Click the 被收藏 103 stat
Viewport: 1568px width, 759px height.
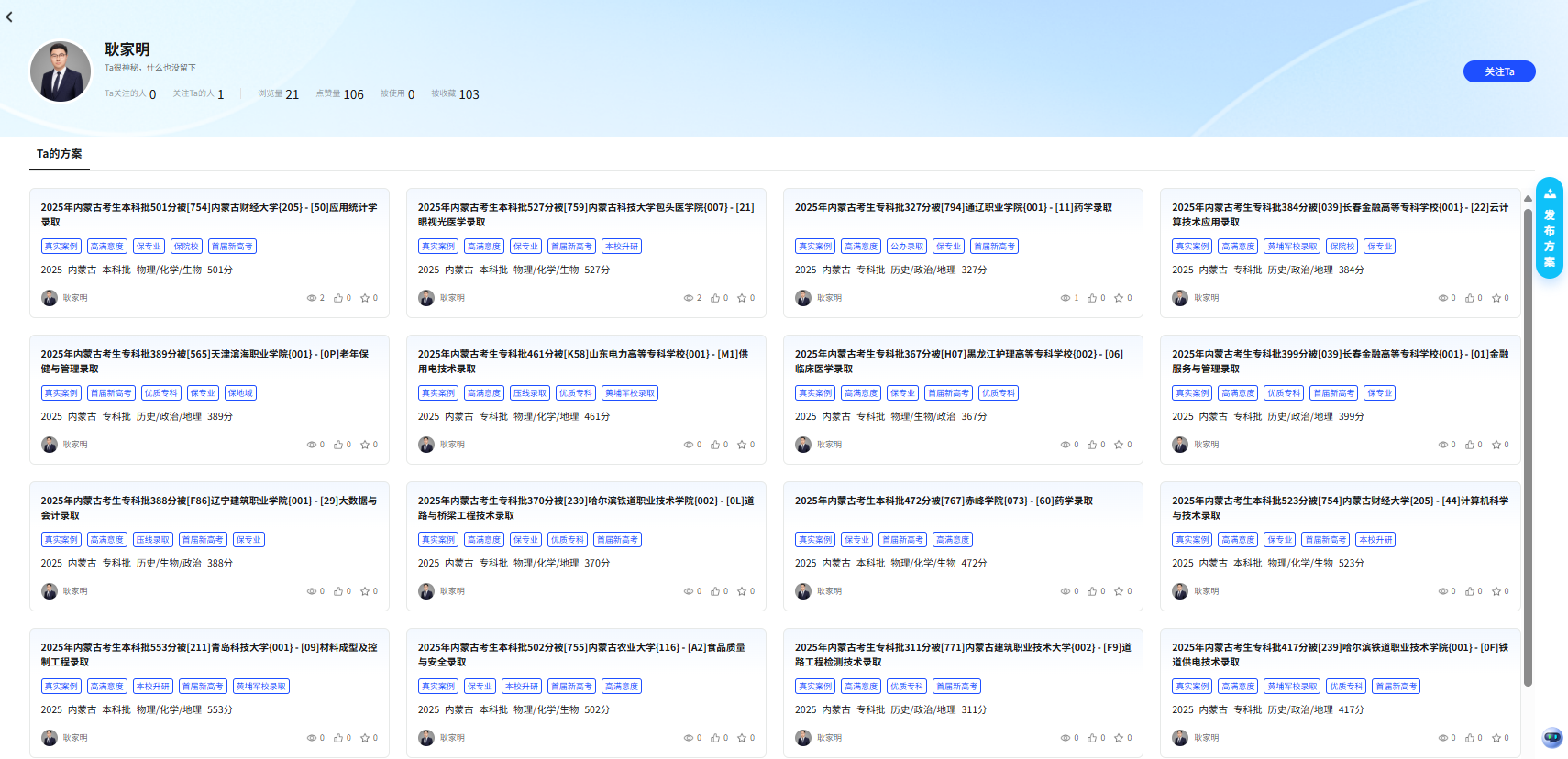[x=455, y=93]
